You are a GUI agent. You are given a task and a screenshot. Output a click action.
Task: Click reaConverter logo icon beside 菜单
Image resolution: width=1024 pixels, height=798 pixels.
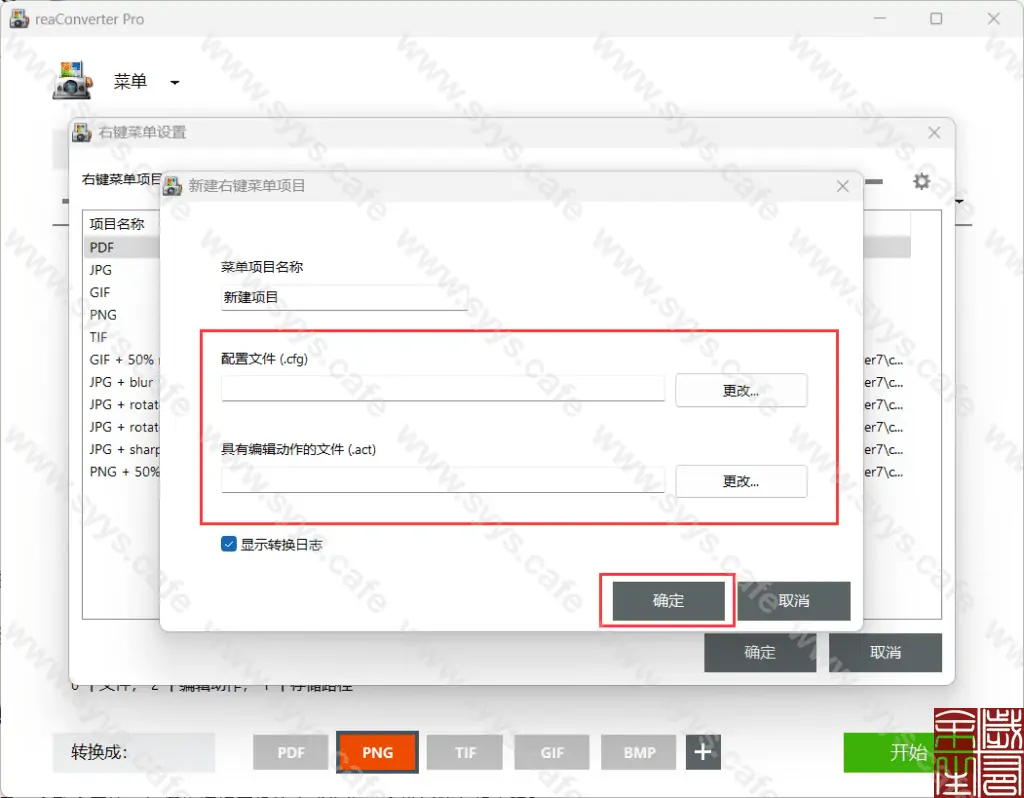pos(73,80)
